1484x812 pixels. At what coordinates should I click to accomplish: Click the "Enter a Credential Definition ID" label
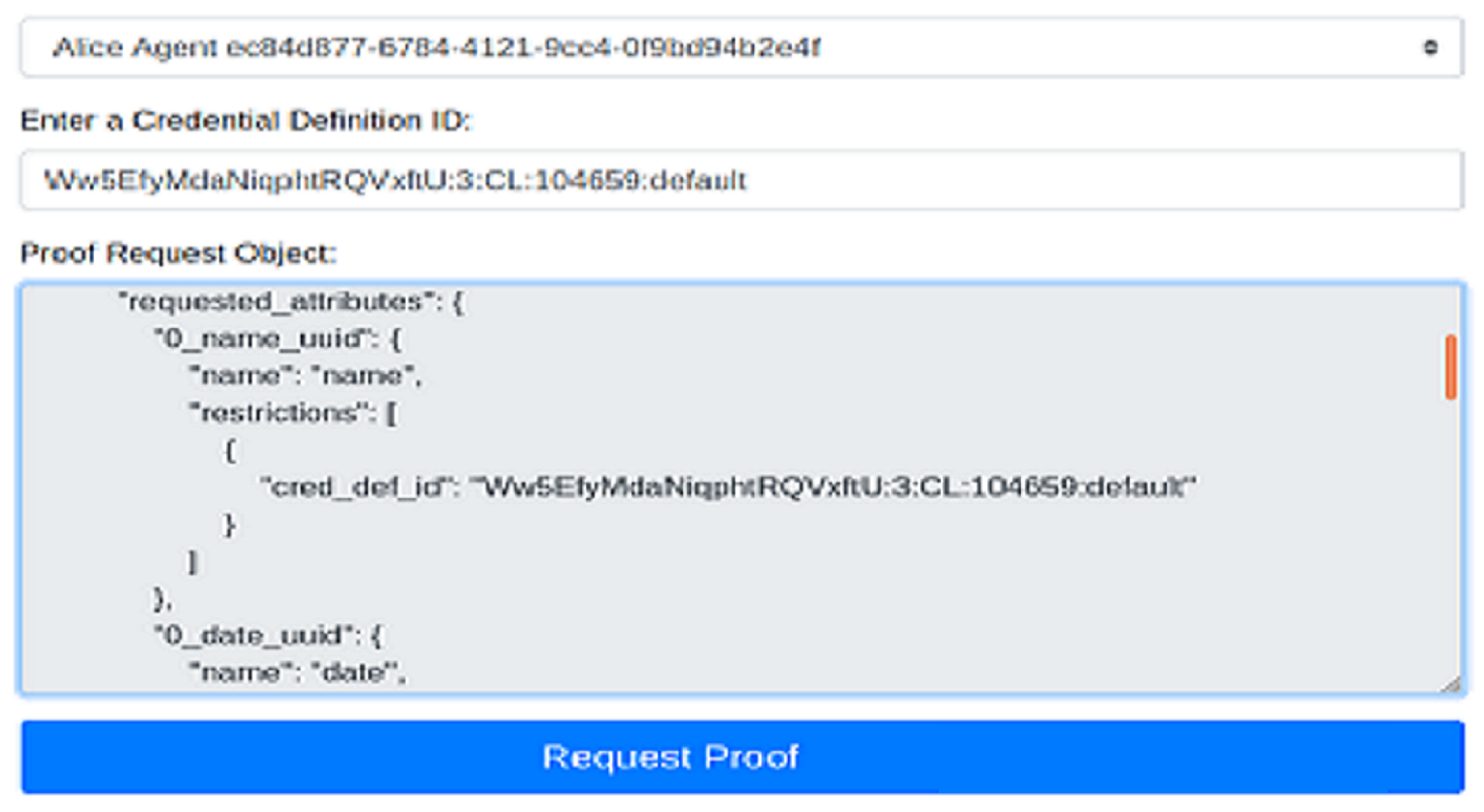[246, 121]
